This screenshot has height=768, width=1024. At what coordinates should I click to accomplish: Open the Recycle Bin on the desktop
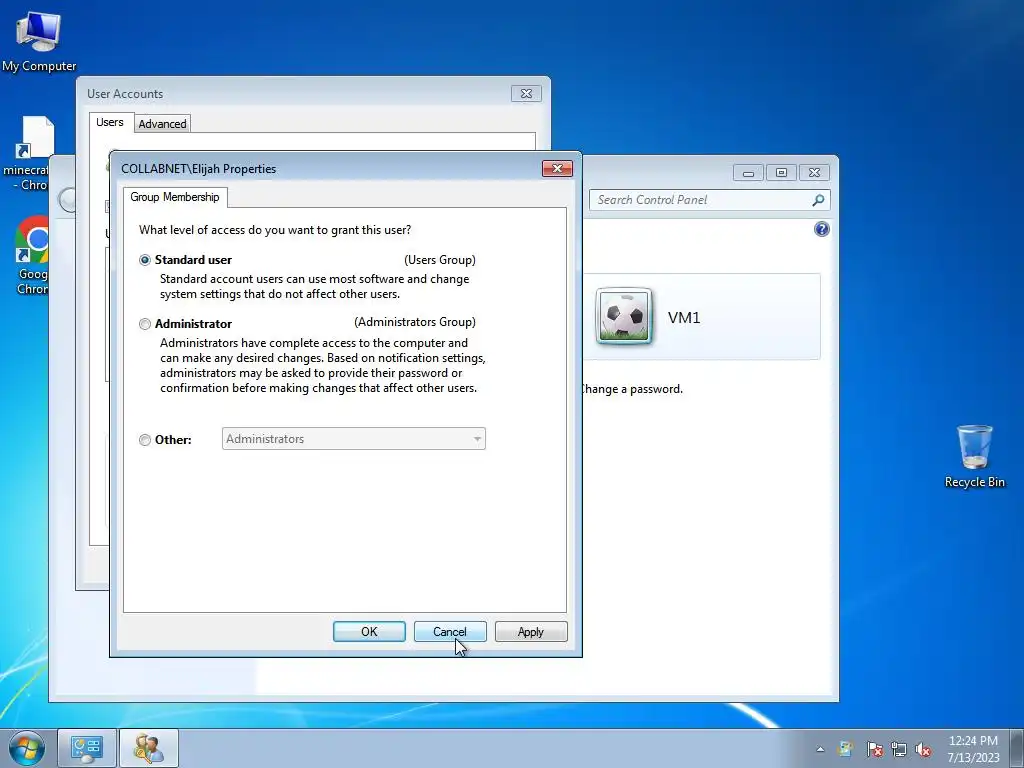[974, 456]
